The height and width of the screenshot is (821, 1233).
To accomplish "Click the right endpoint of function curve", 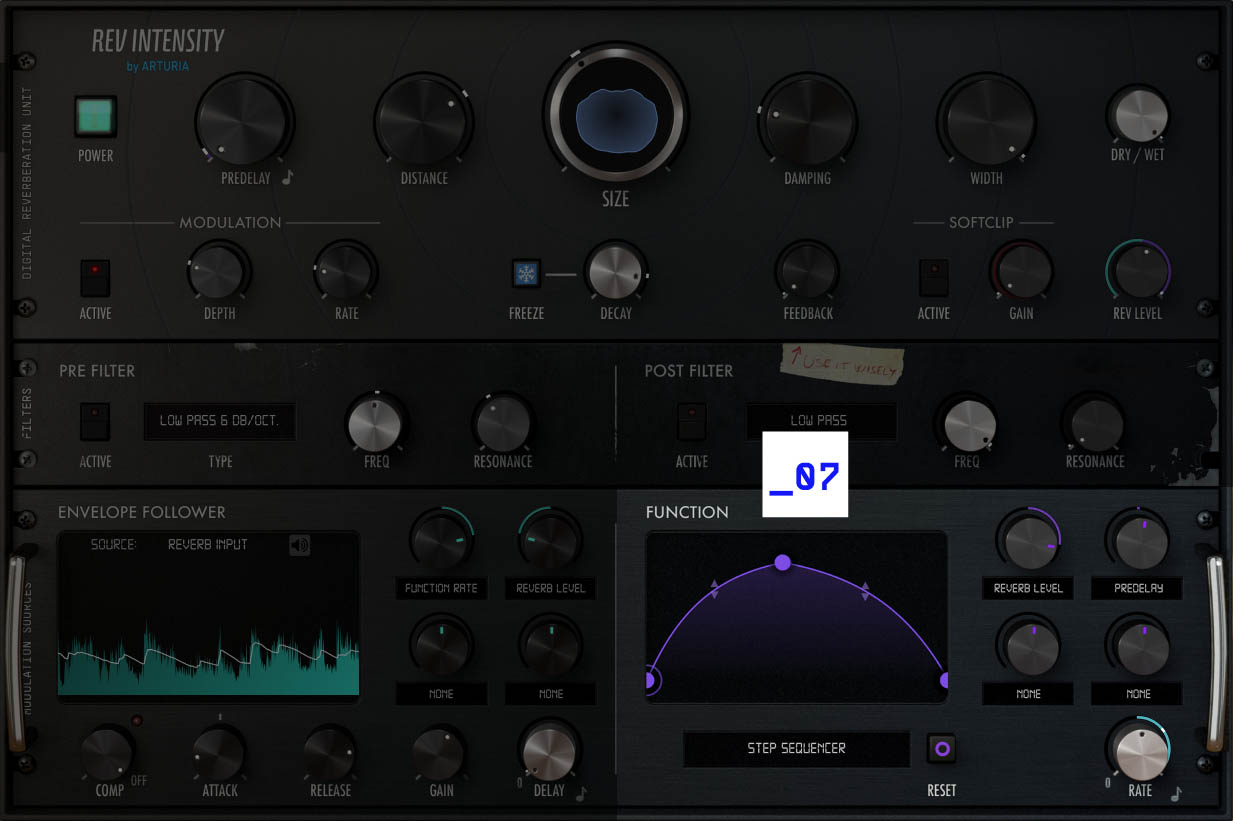I will point(944,681).
